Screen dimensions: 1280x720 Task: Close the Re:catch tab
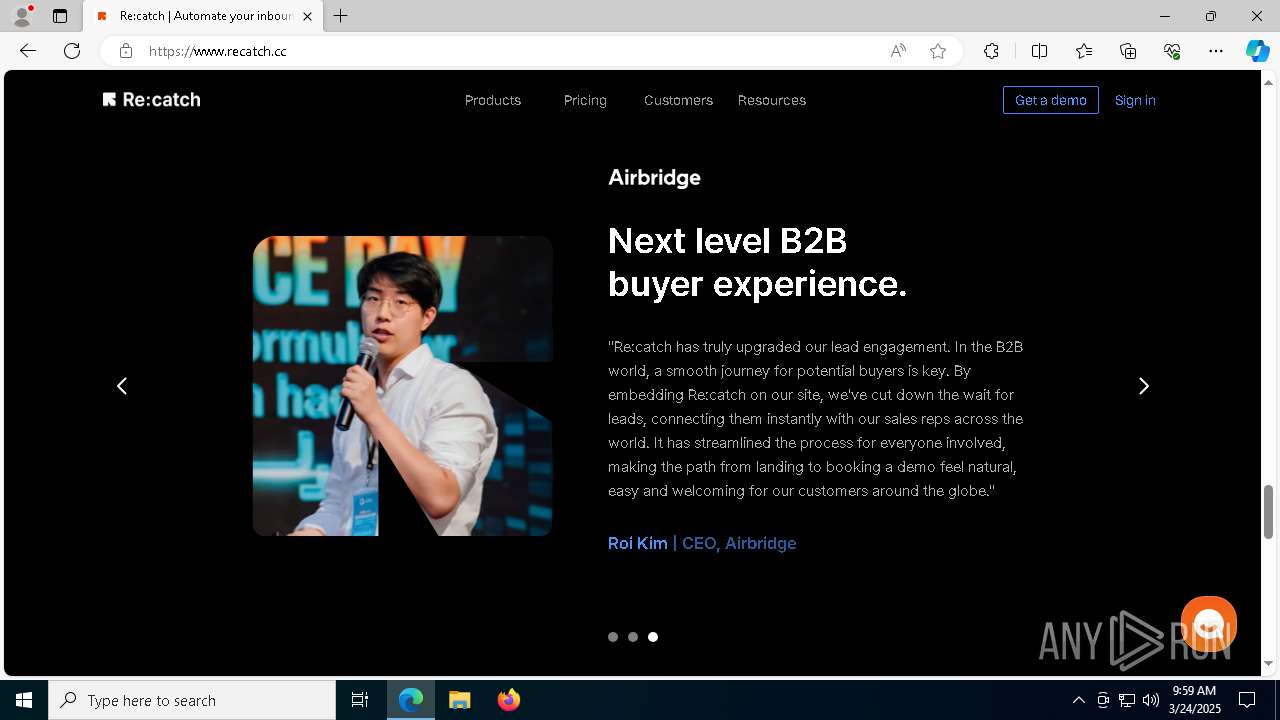coord(308,16)
